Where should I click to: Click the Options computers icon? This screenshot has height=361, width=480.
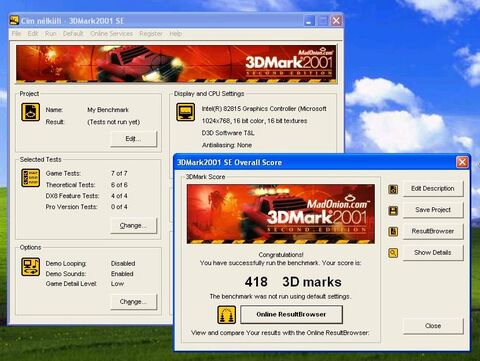click(31, 267)
